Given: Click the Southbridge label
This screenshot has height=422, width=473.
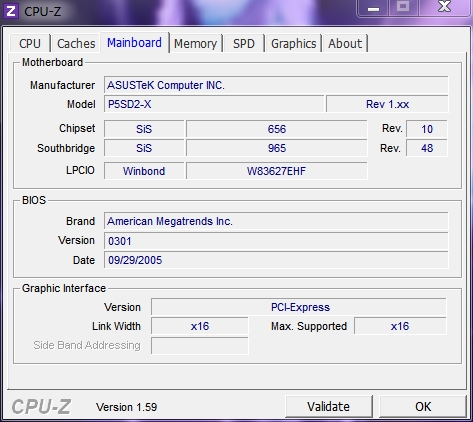Looking at the screenshot, I should coord(66,148).
